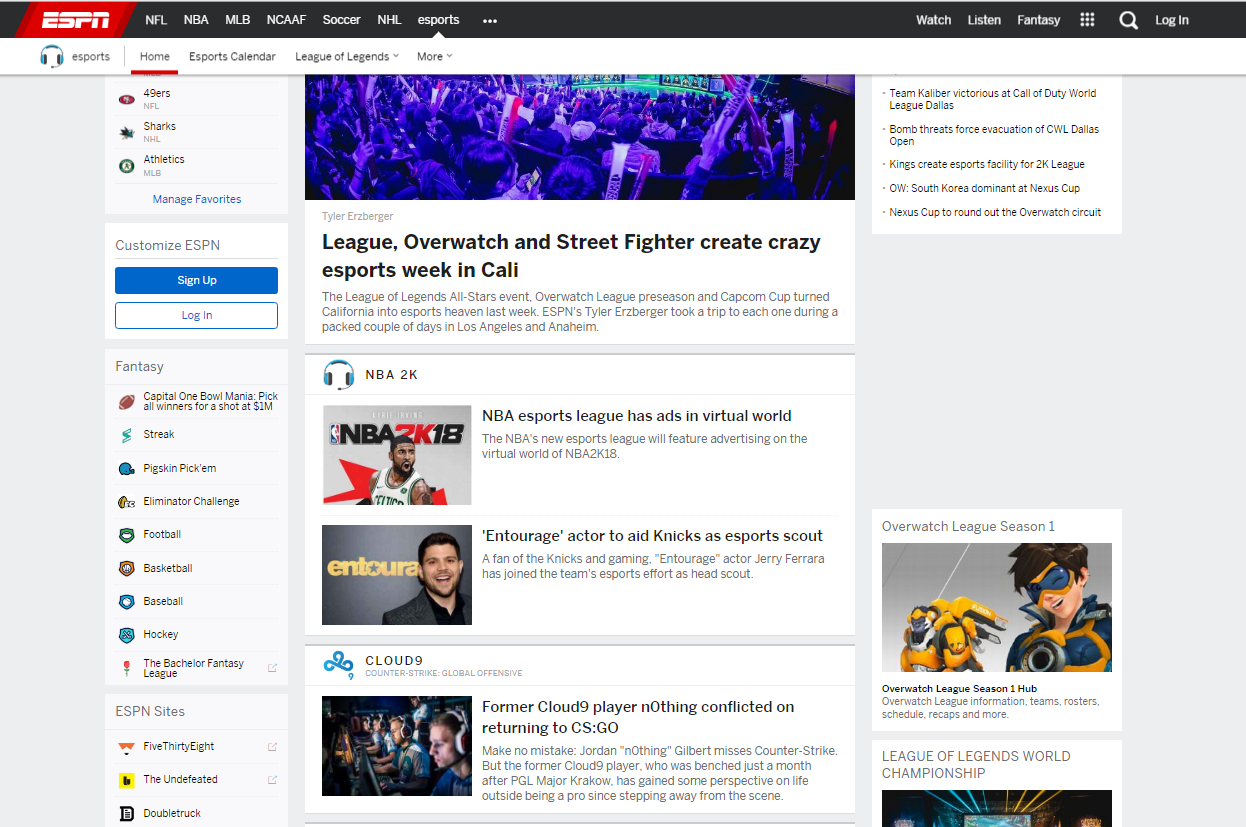This screenshot has height=827, width=1246.
Task: Click external link icon beside FiveThirtyEight
Action: [272, 747]
